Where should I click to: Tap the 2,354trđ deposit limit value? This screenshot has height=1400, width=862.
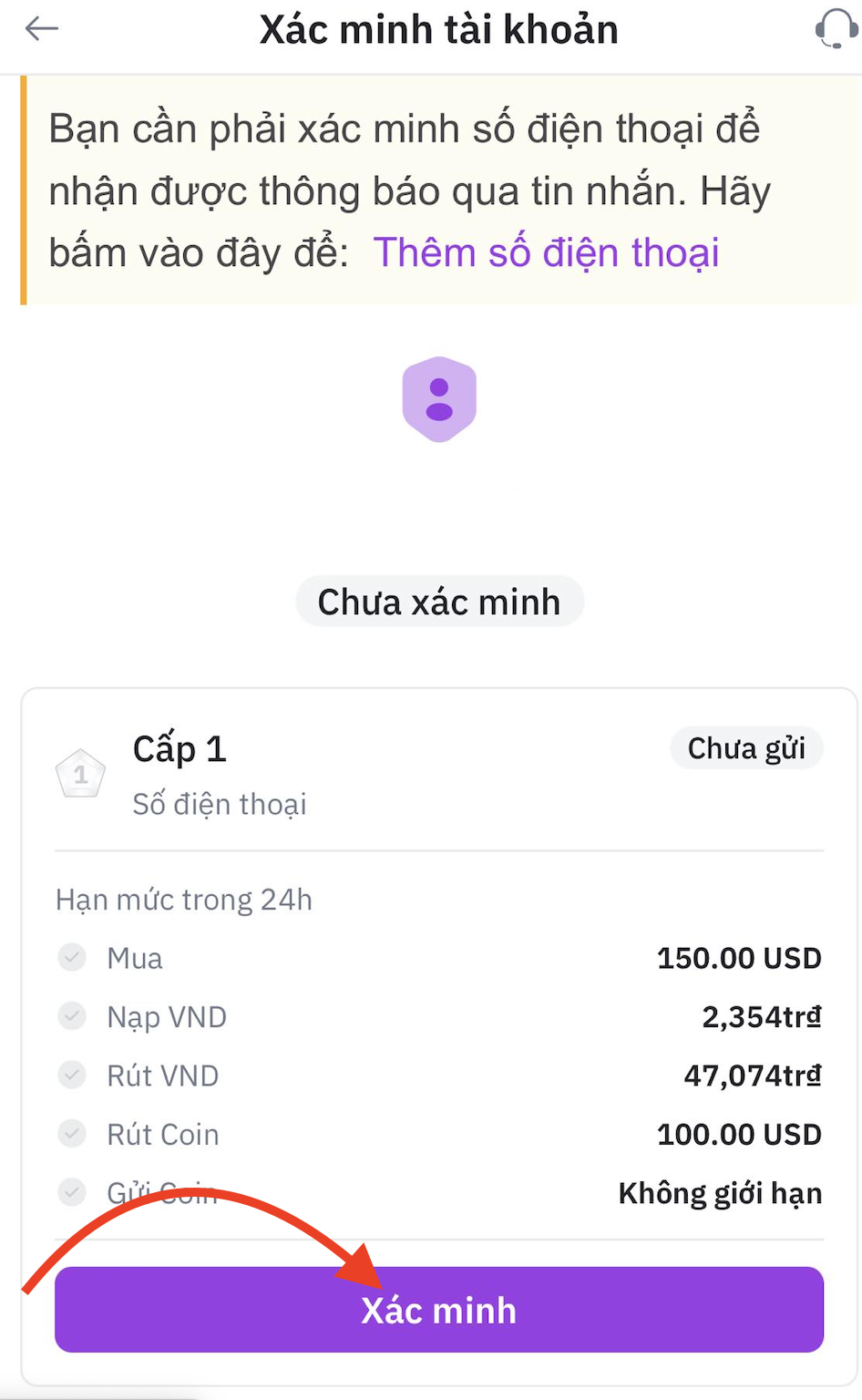pos(761,1016)
